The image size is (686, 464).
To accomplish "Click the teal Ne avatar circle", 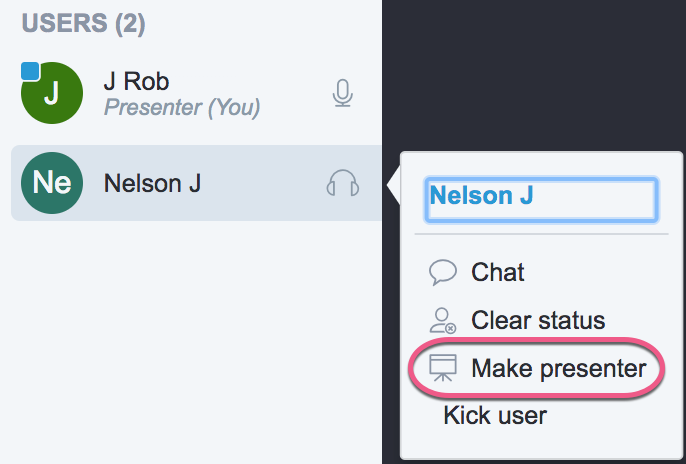I will pyautogui.click(x=50, y=183).
